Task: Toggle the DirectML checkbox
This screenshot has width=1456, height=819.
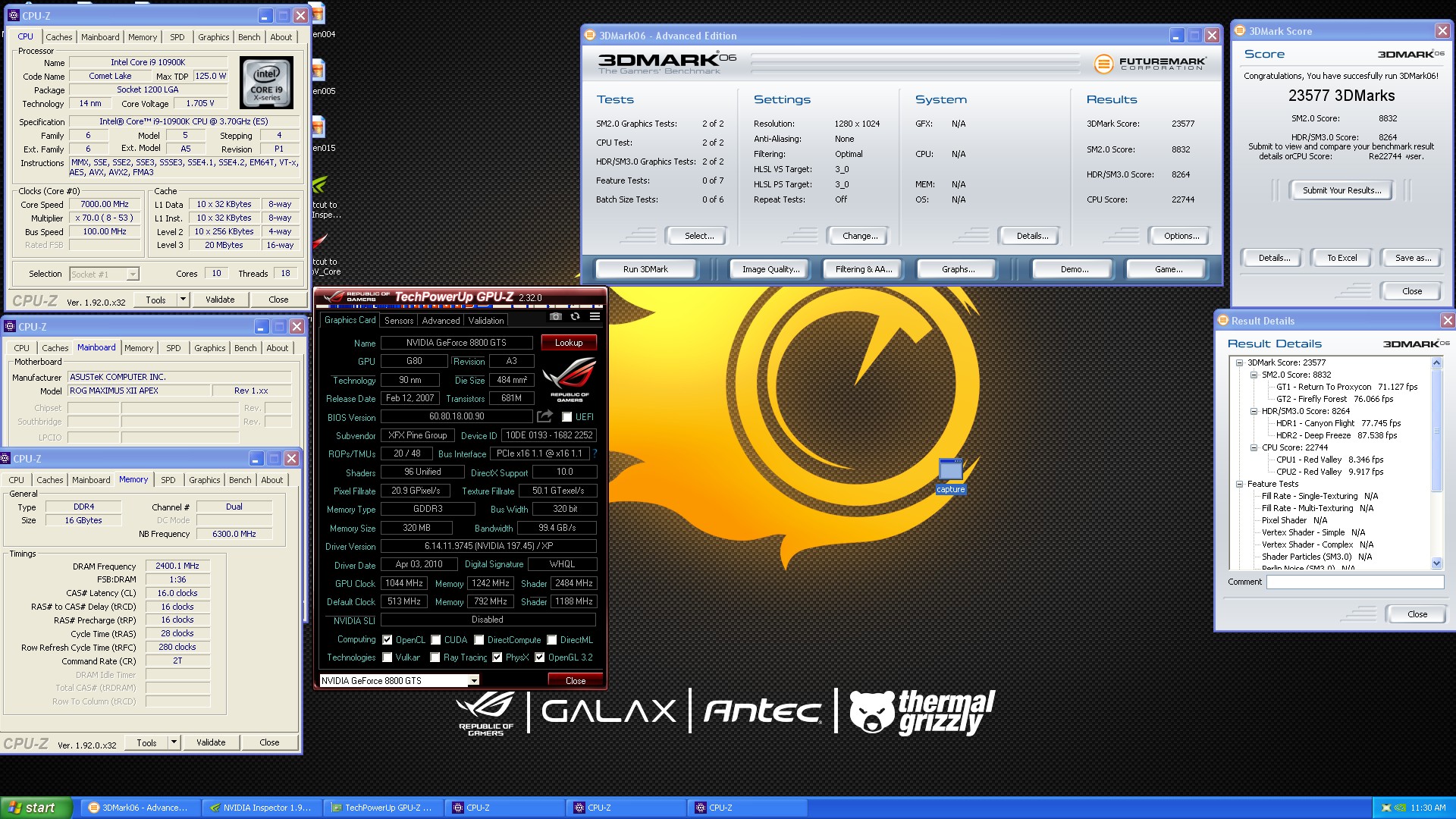Action: tap(552, 640)
